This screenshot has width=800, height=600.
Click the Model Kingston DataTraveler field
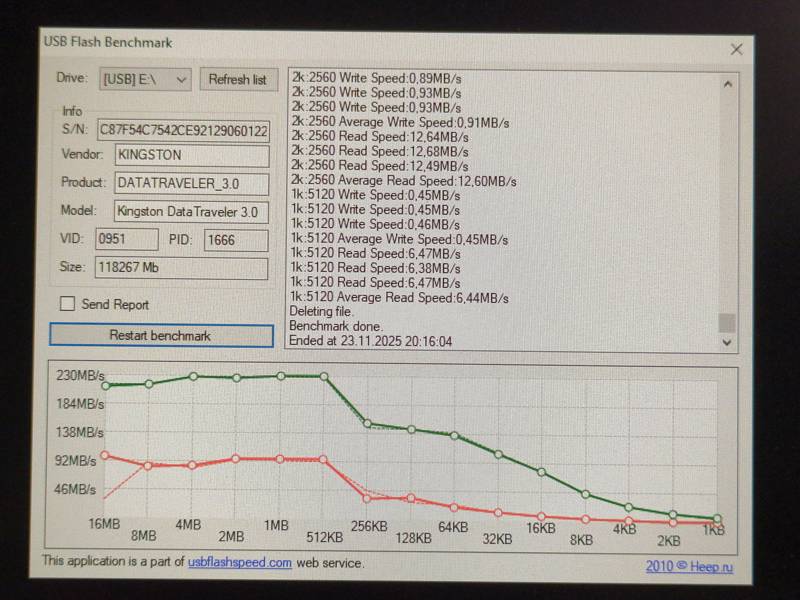(x=191, y=212)
